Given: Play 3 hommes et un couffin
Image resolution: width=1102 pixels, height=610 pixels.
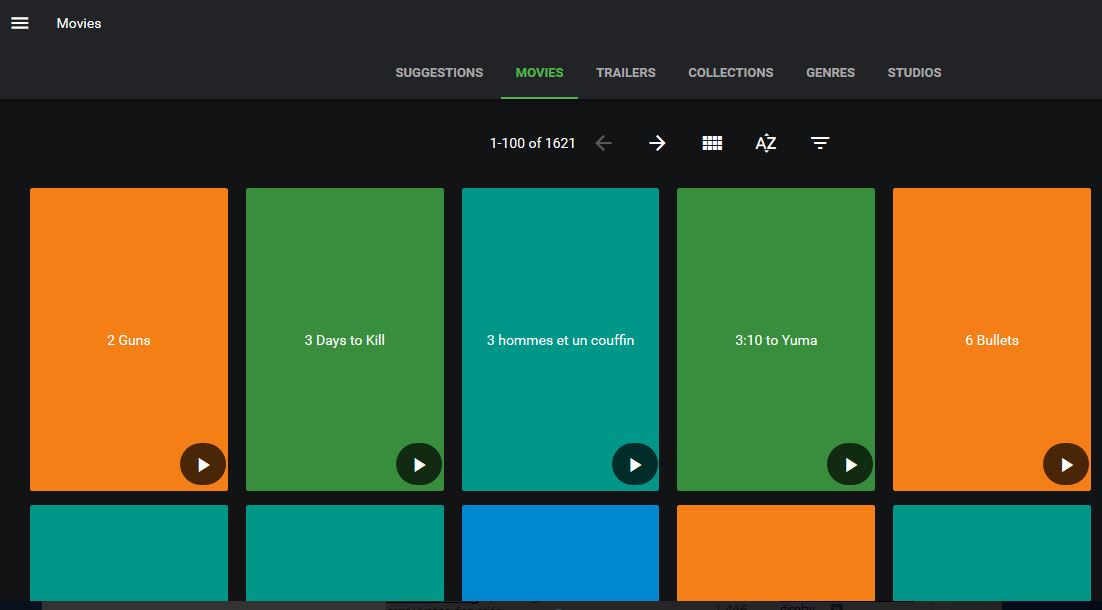Looking at the screenshot, I should pos(635,465).
